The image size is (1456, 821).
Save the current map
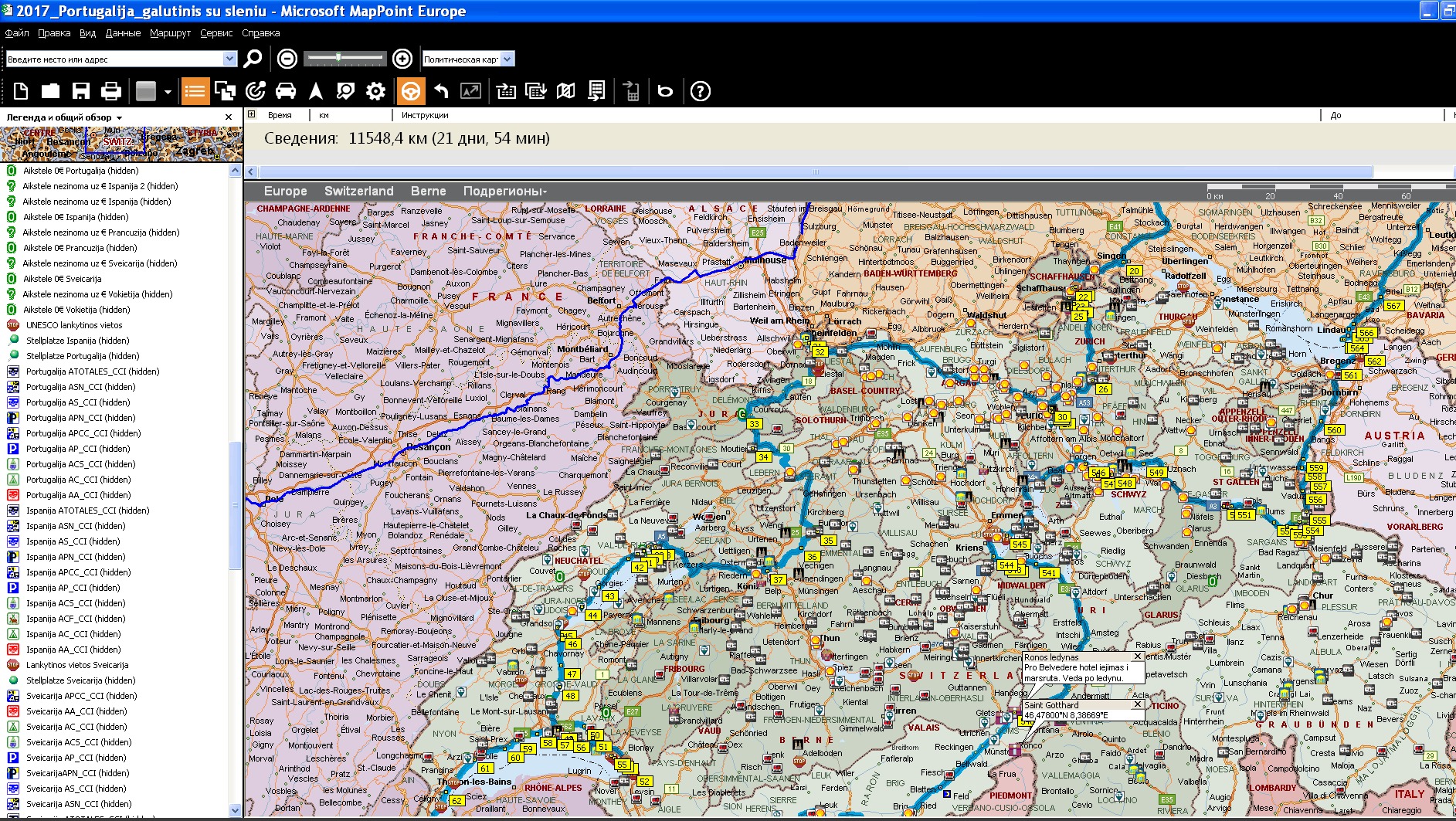pyautogui.click(x=81, y=91)
